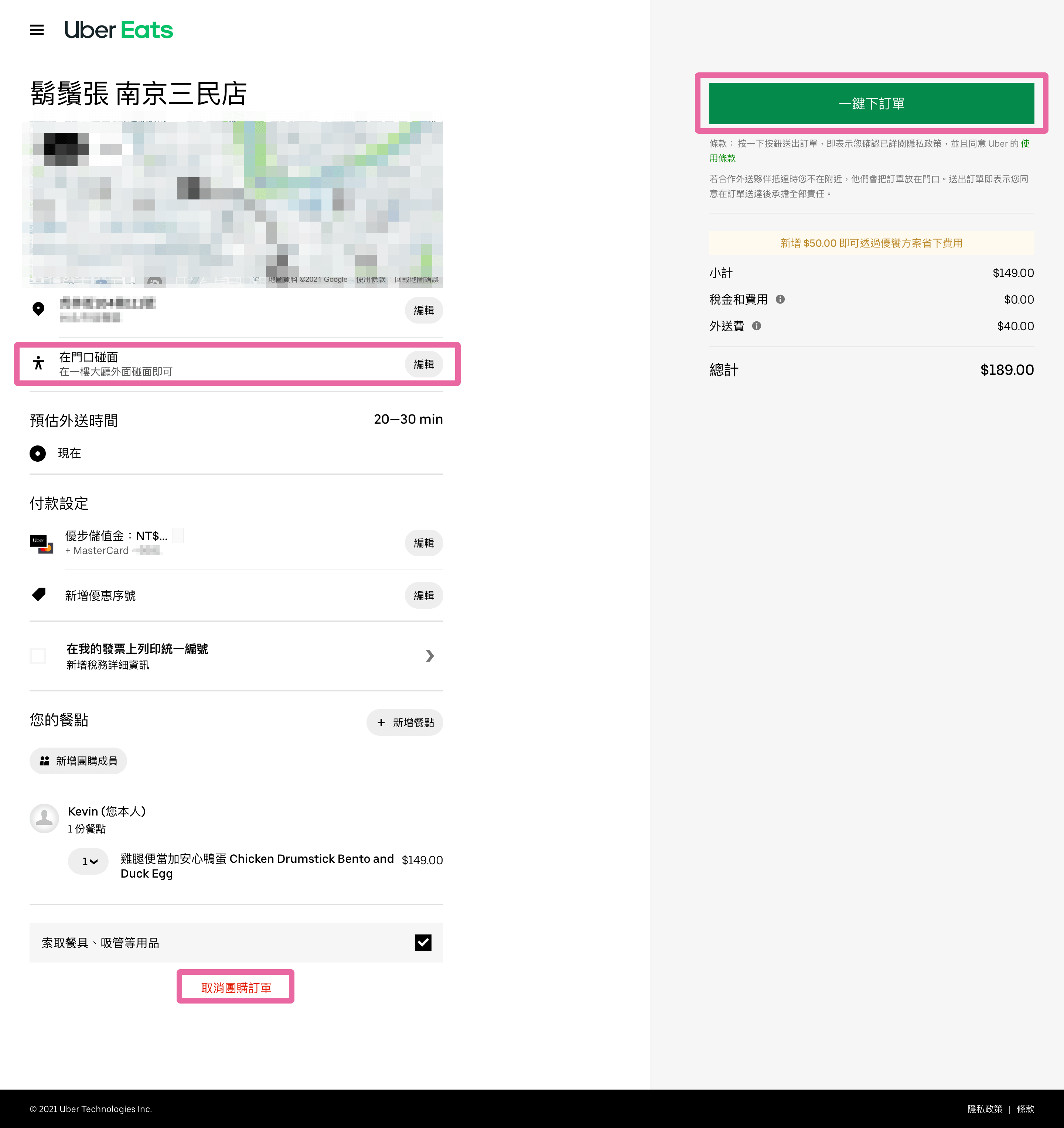
Task: Open the privacy policy footer link
Action: (985, 1109)
